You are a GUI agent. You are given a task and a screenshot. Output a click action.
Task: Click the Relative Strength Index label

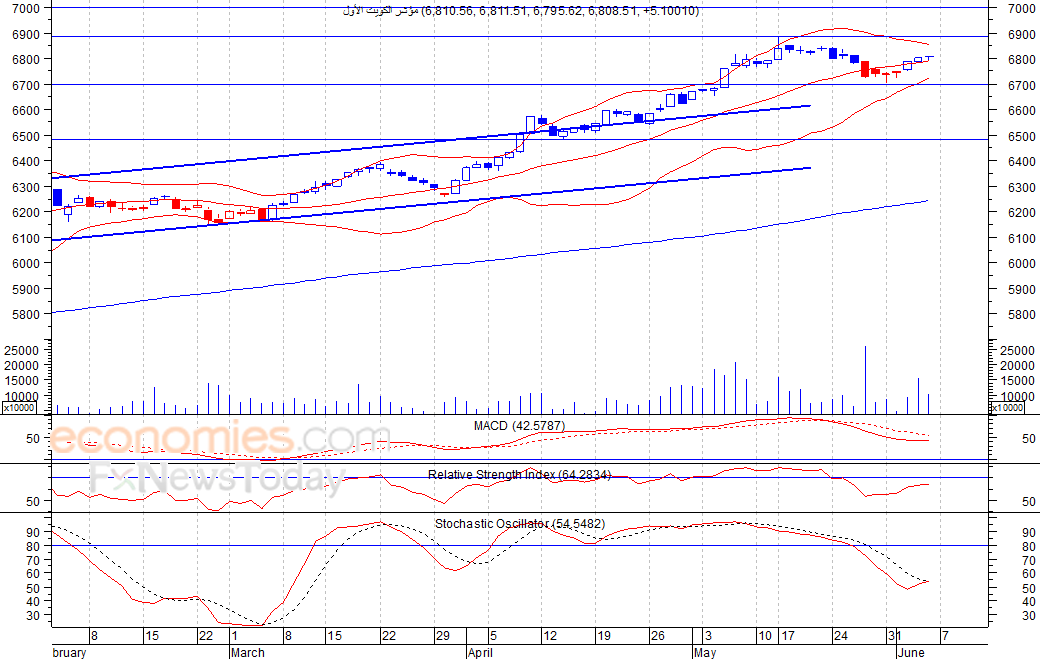(519, 475)
